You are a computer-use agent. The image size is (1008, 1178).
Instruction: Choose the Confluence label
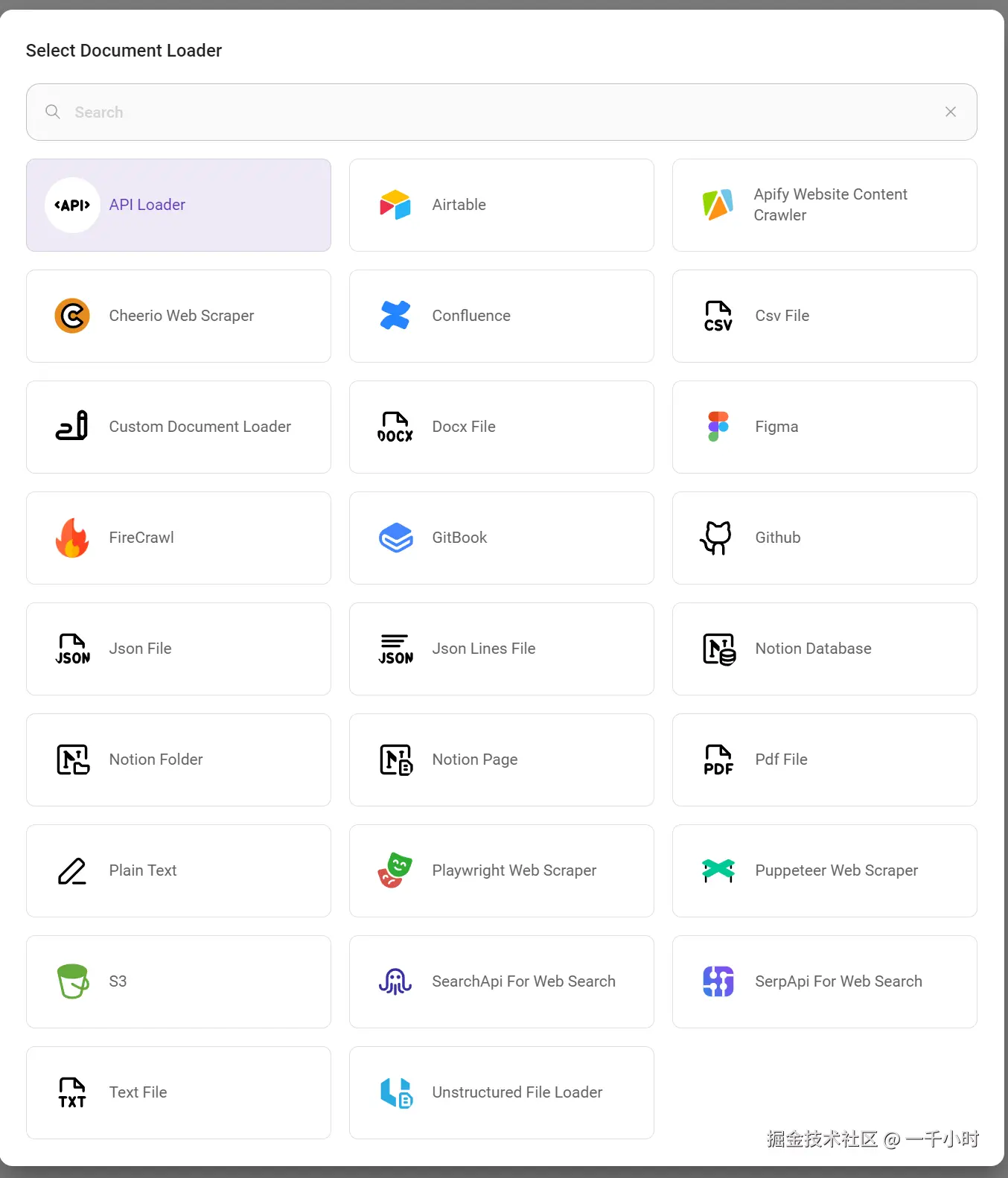click(471, 316)
